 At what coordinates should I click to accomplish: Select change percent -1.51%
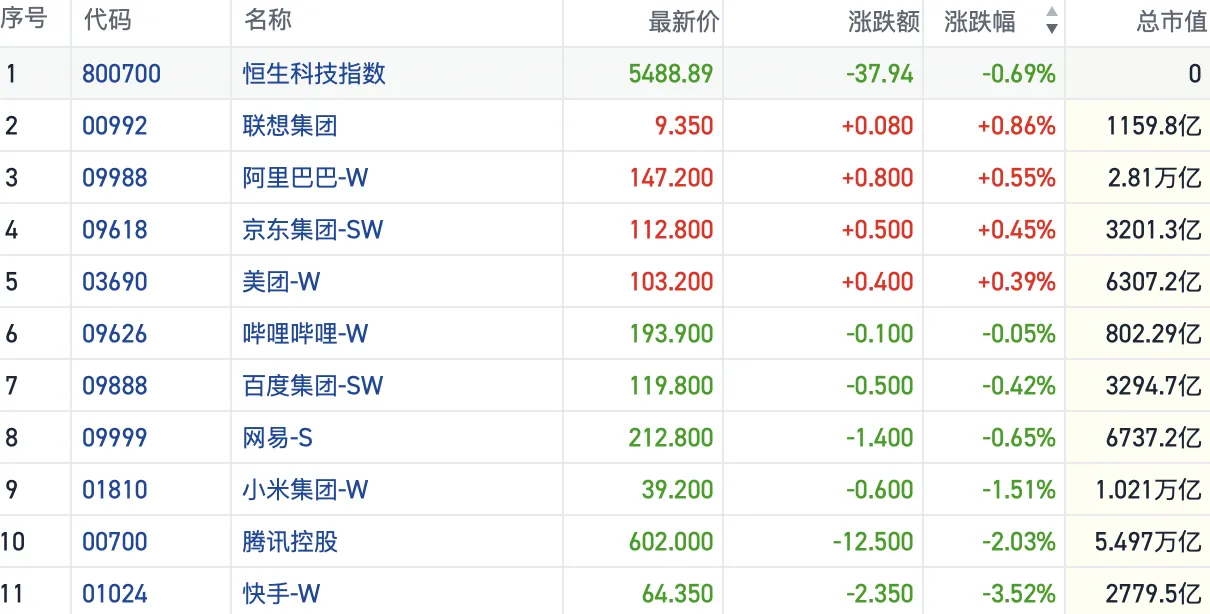point(1017,490)
